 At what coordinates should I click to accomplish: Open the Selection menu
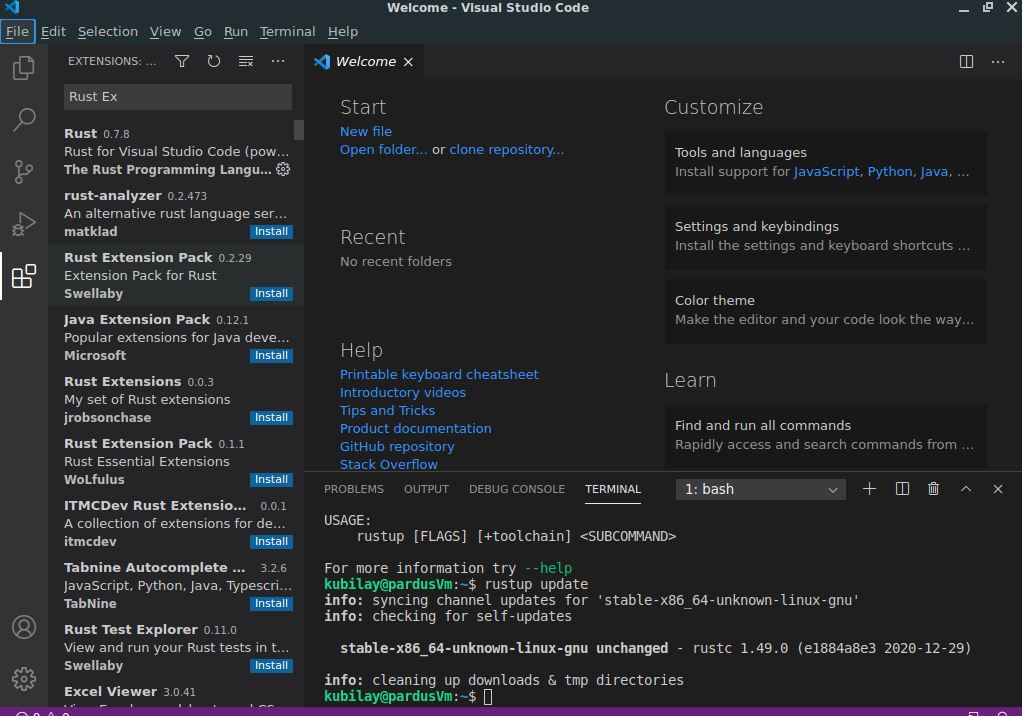(x=108, y=31)
